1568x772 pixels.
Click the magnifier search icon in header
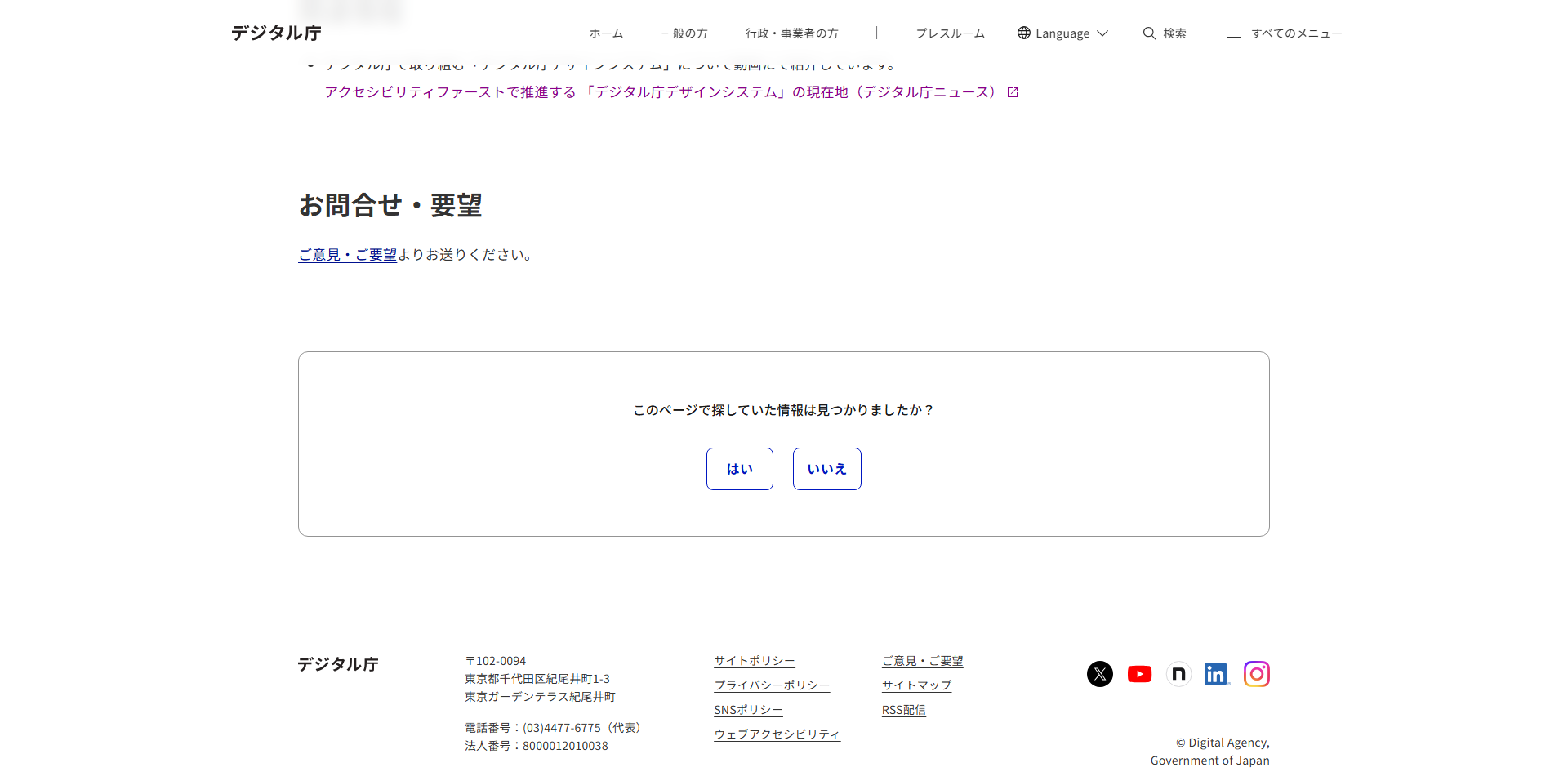1149,33
